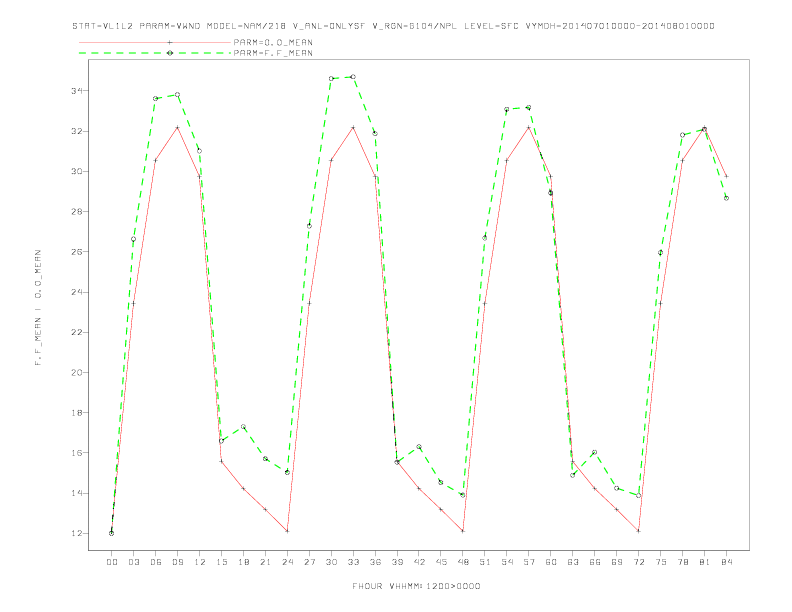Click x-axis tick label 57
This screenshot has height=612, width=792.
tap(529, 562)
